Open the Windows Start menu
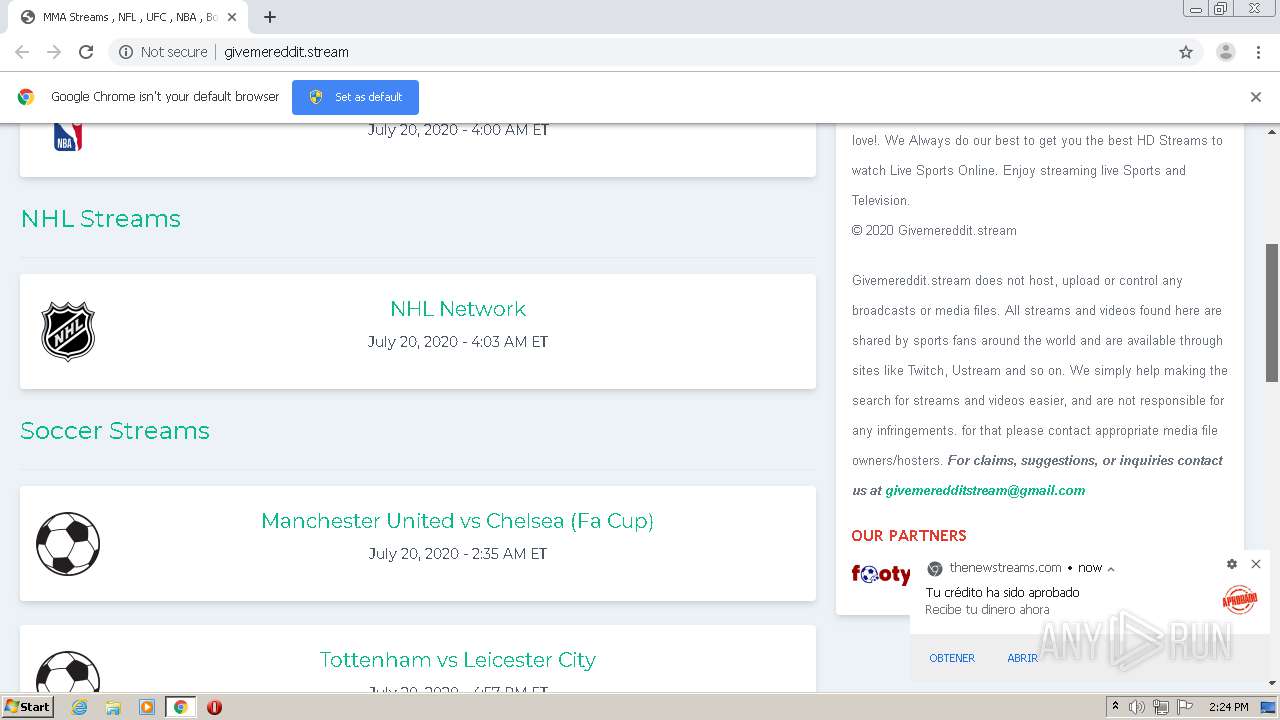This screenshot has height=720, width=1280. [27, 707]
